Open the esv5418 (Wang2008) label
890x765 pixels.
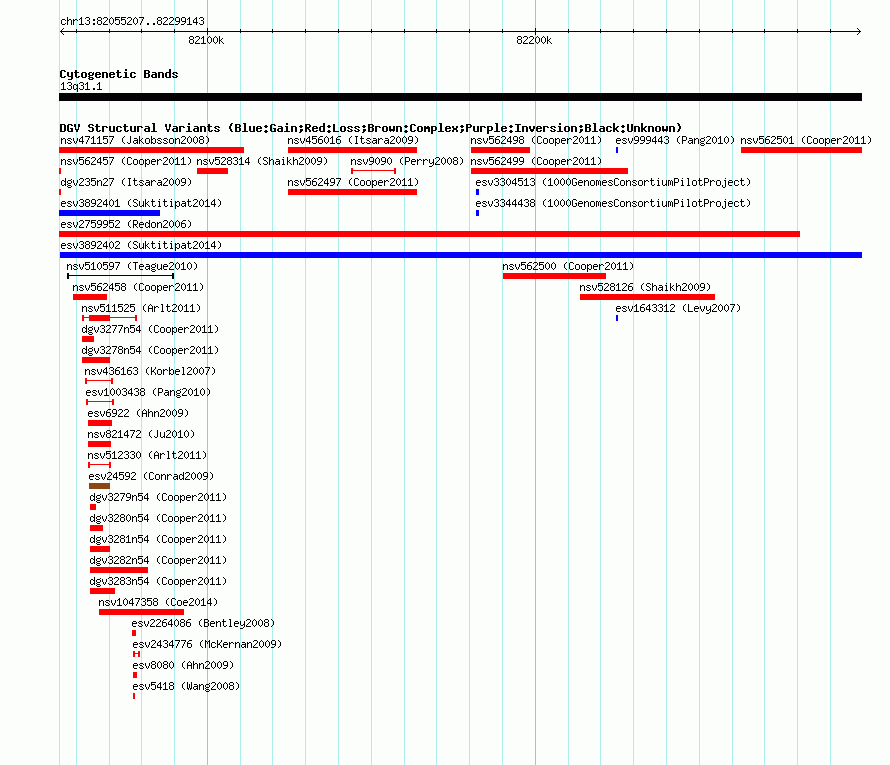186,686
